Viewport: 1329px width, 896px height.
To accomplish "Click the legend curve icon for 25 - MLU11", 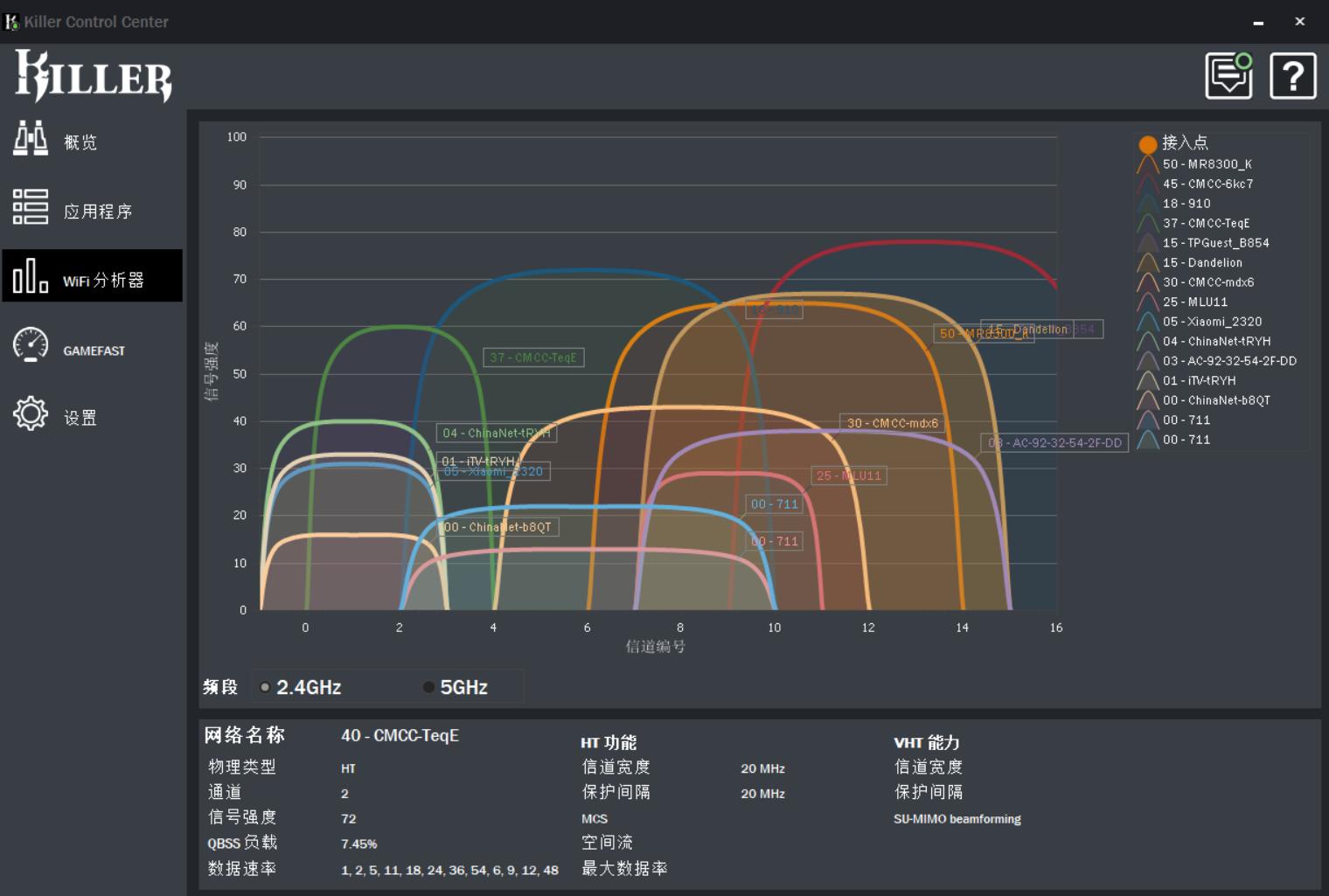I will [1148, 302].
